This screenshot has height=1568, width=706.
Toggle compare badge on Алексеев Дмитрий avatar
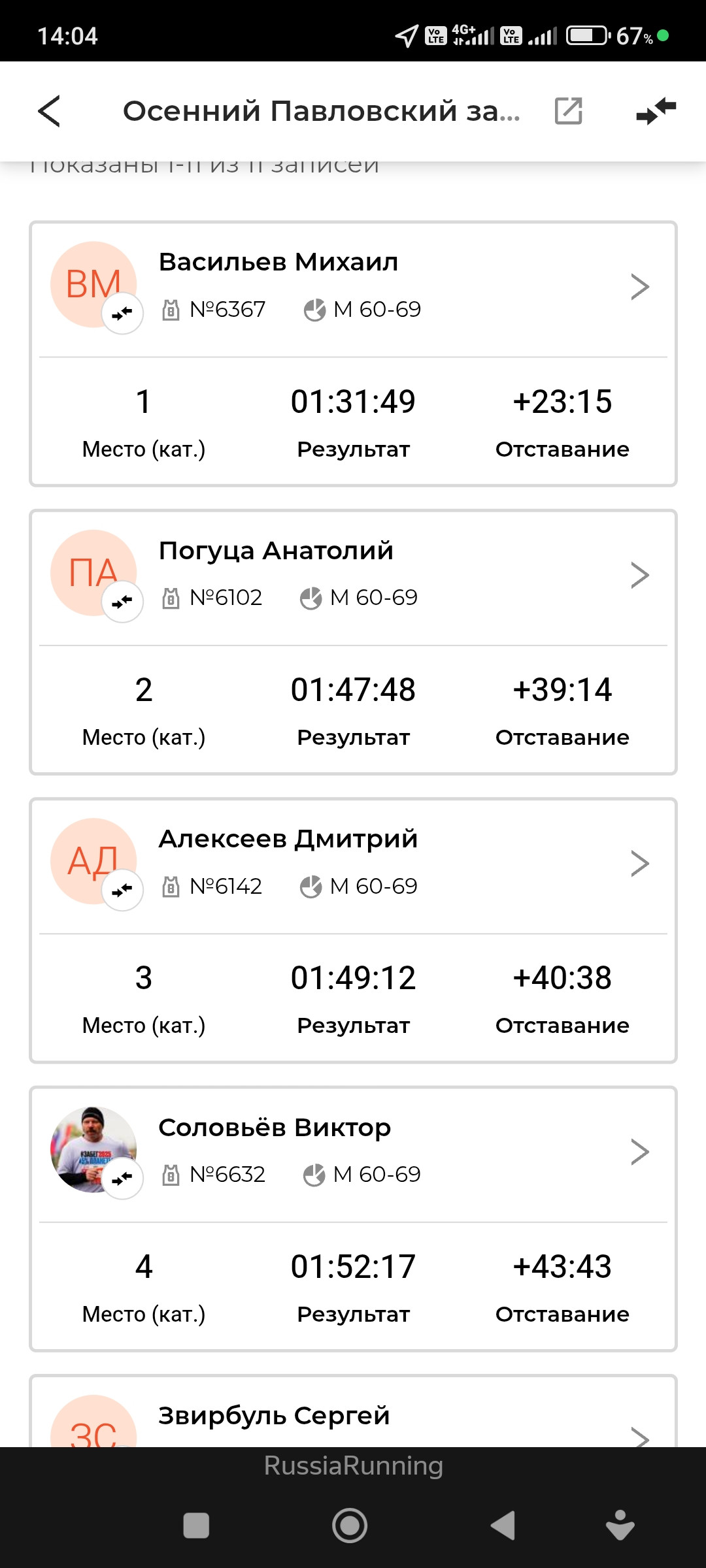pyautogui.click(x=122, y=890)
